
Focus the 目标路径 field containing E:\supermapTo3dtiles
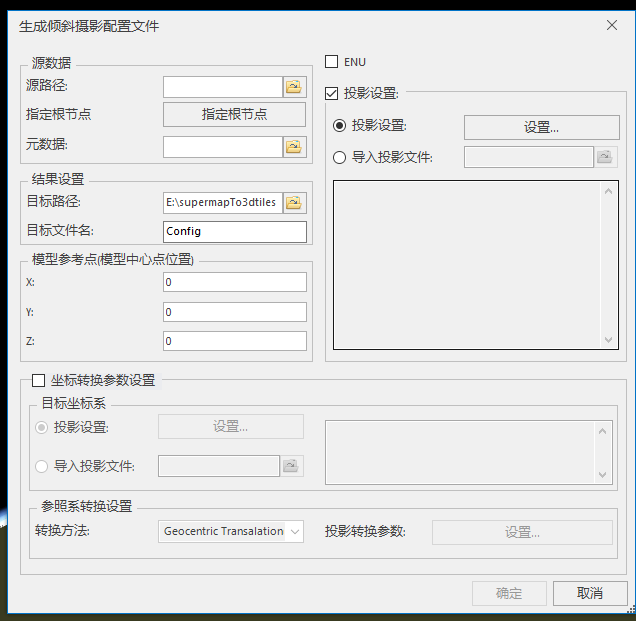click(223, 202)
